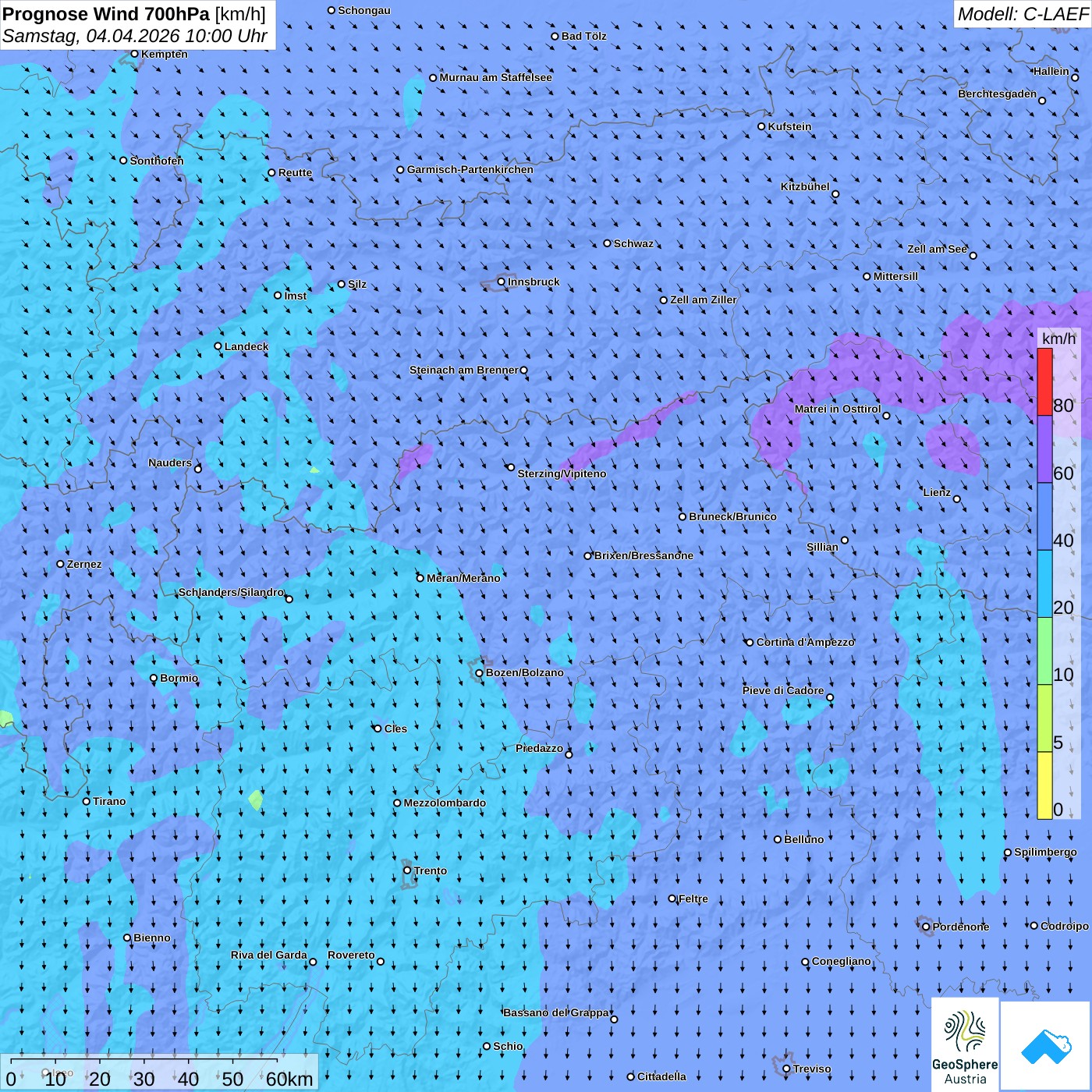Click the Zell am See label

point(937,249)
